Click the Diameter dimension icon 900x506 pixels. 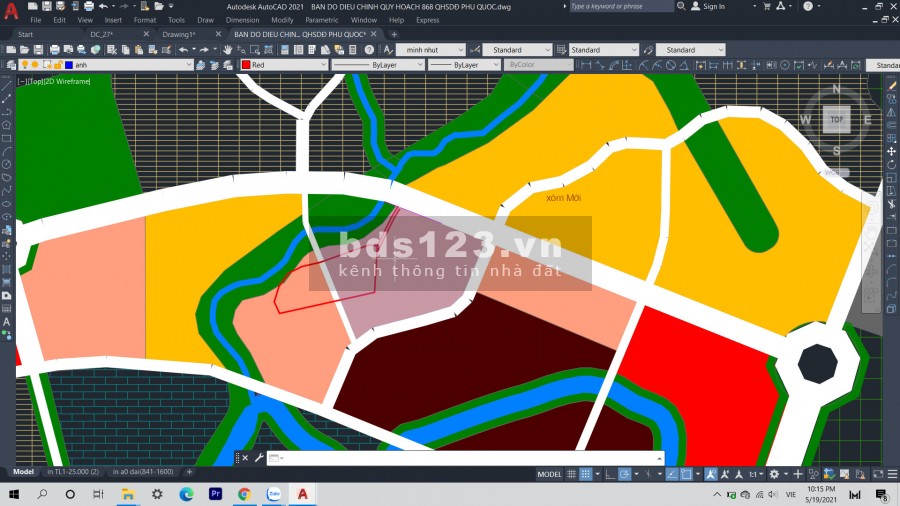pyautogui.click(x=671, y=65)
